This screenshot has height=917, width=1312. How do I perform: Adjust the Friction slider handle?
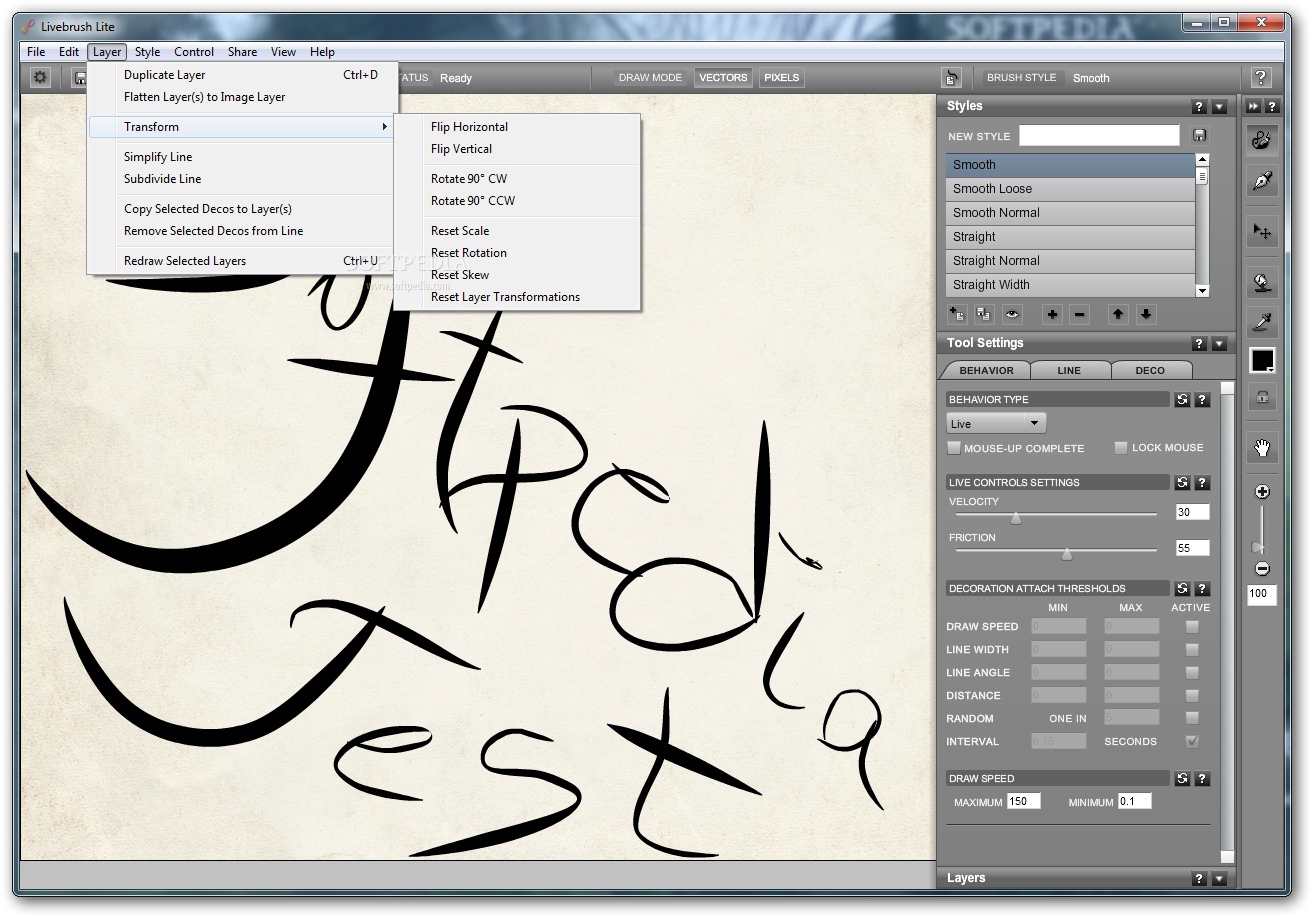pos(1067,554)
